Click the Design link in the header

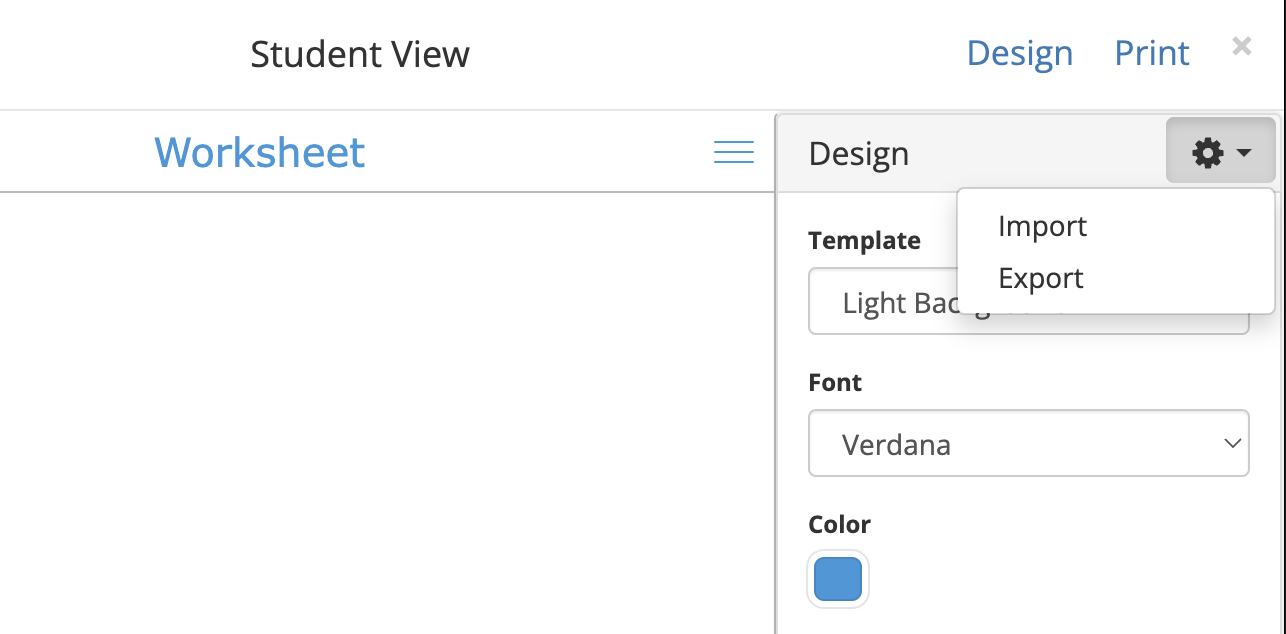click(1019, 53)
